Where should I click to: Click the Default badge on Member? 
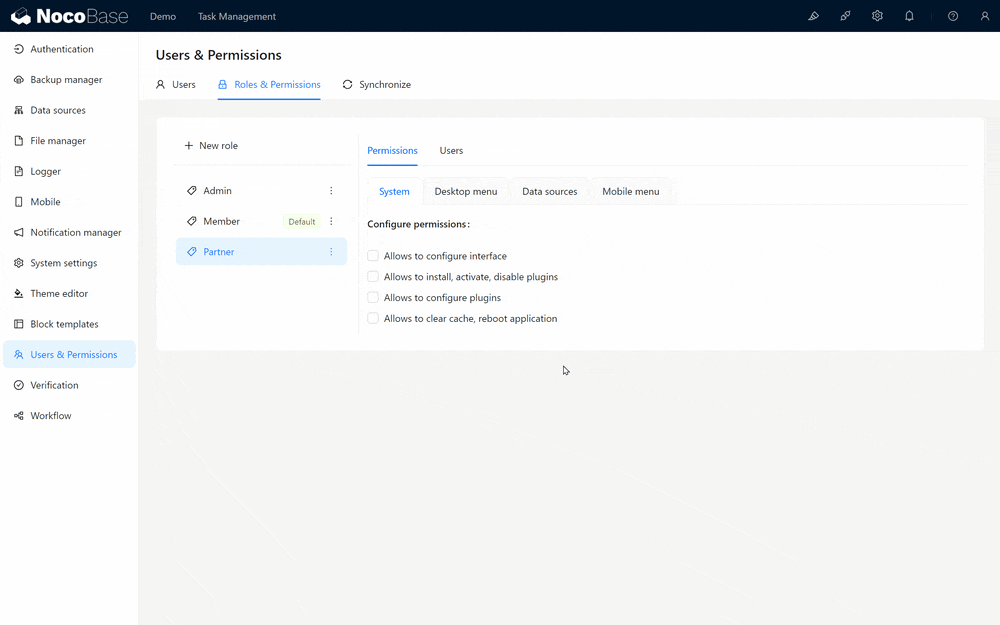[302, 221]
